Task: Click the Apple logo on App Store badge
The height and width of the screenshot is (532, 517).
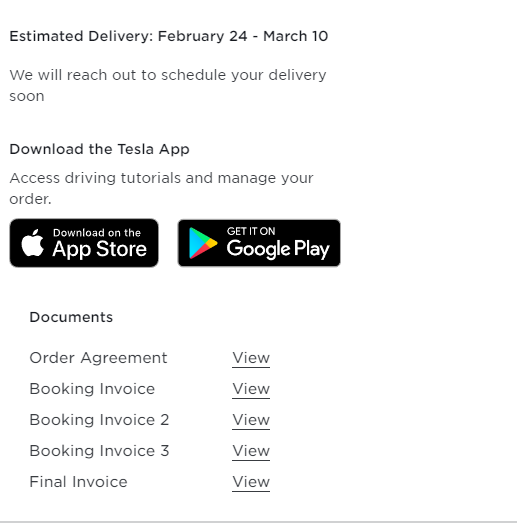Action: (x=33, y=243)
